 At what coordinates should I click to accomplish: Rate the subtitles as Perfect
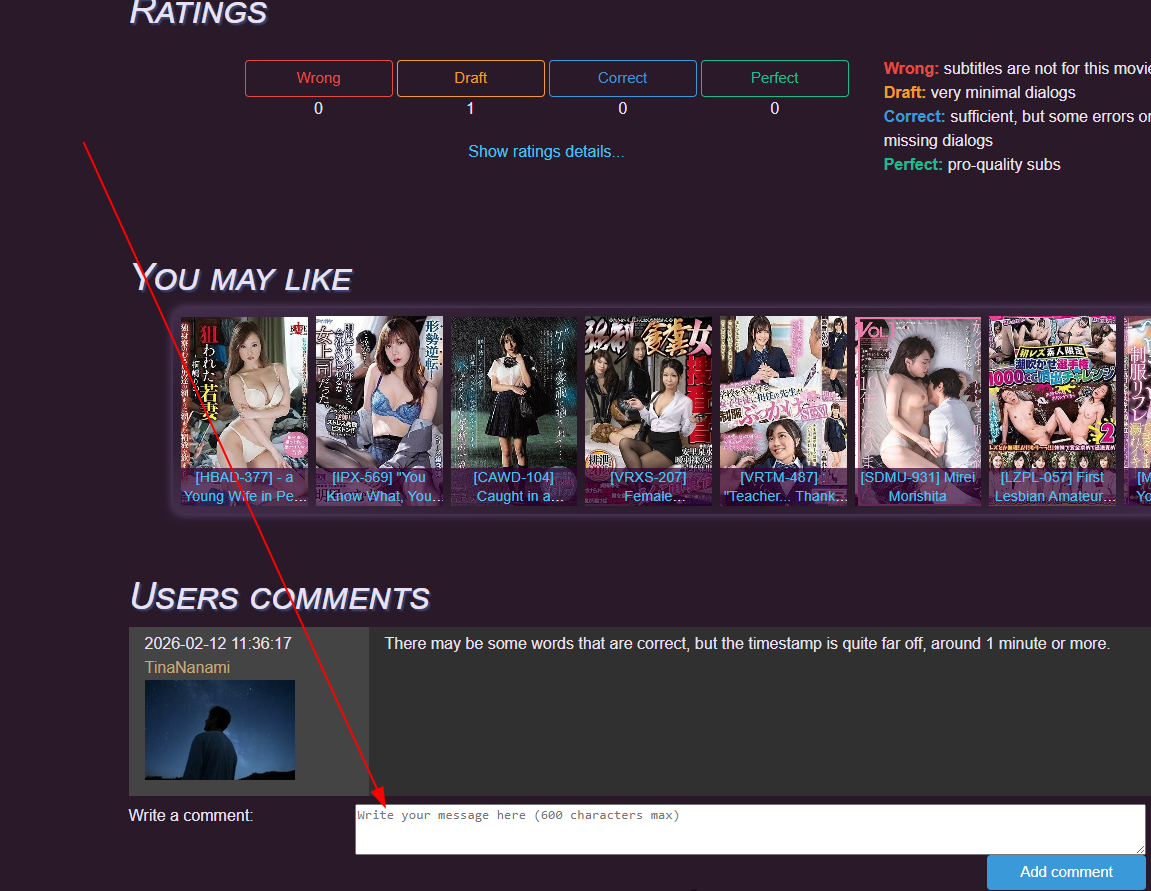pos(774,79)
